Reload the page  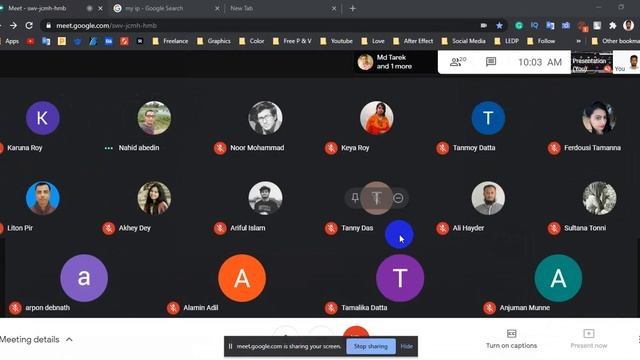coord(29,25)
